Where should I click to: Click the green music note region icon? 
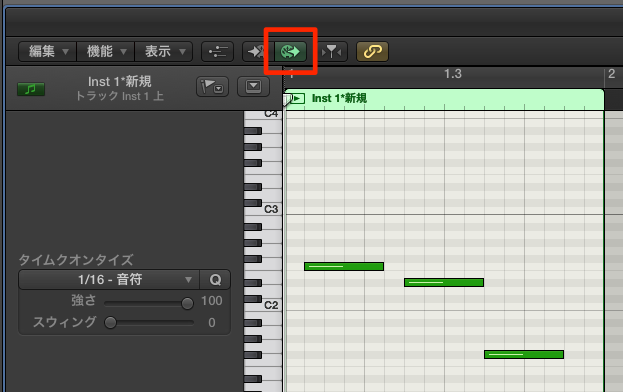[x=31, y=89]
